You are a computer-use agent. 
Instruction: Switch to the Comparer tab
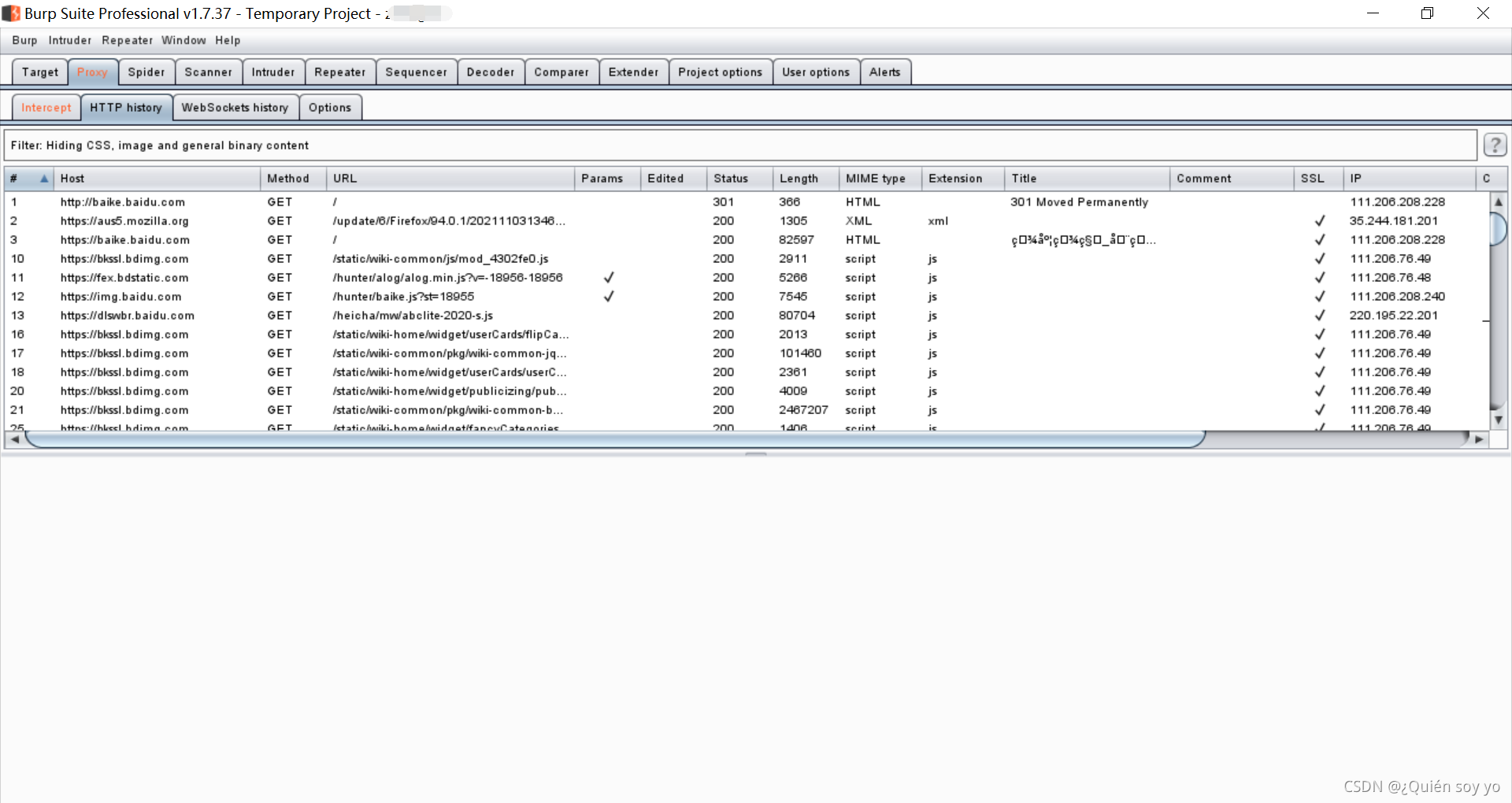[561, 72]
